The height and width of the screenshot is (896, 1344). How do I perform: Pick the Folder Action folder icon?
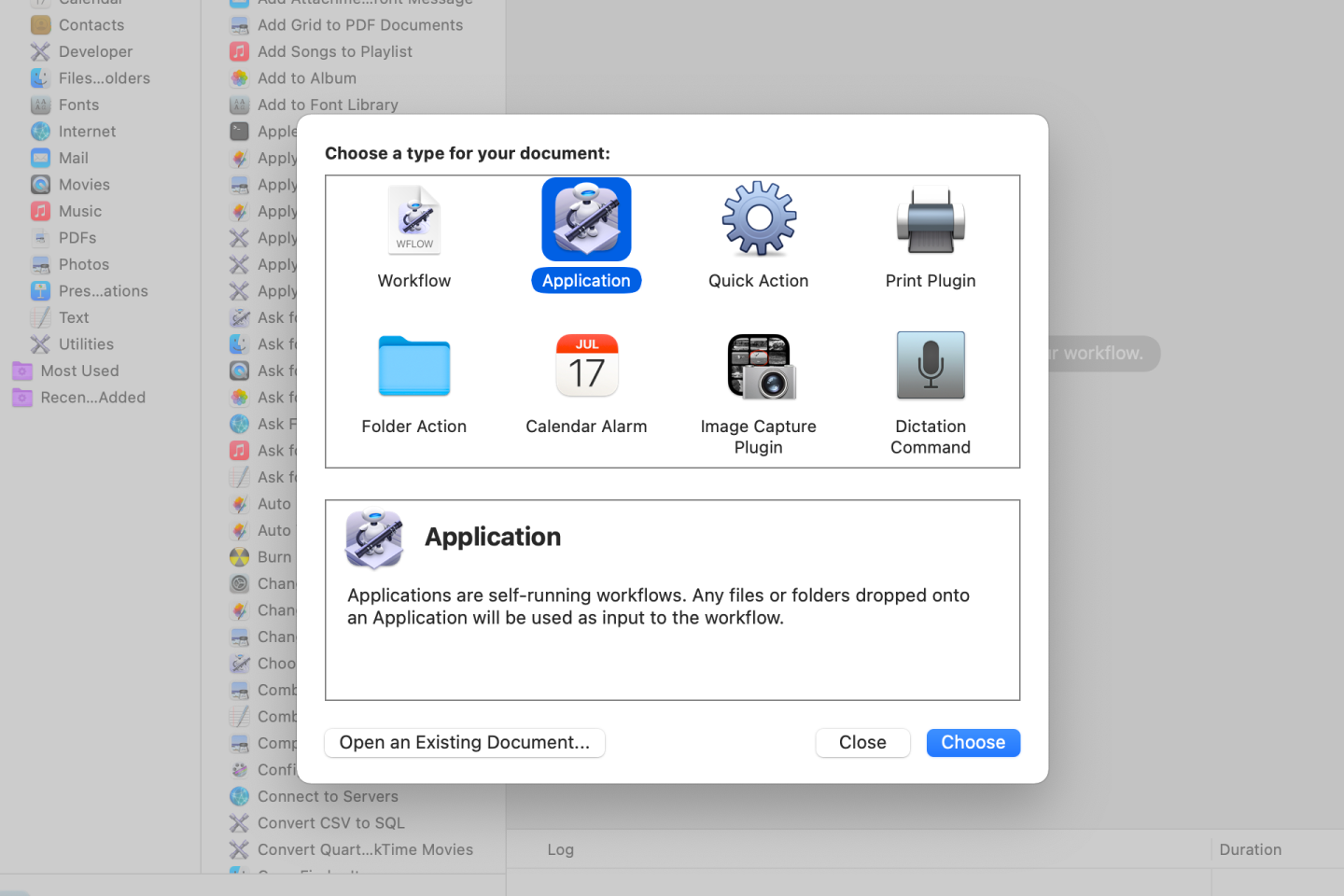413,366
